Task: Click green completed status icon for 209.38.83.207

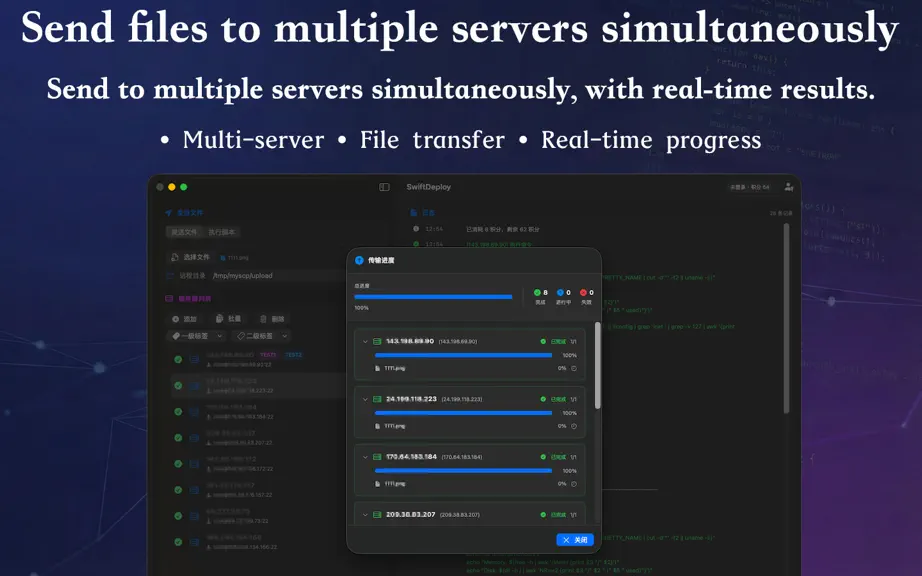Action: tap(543, 514)
